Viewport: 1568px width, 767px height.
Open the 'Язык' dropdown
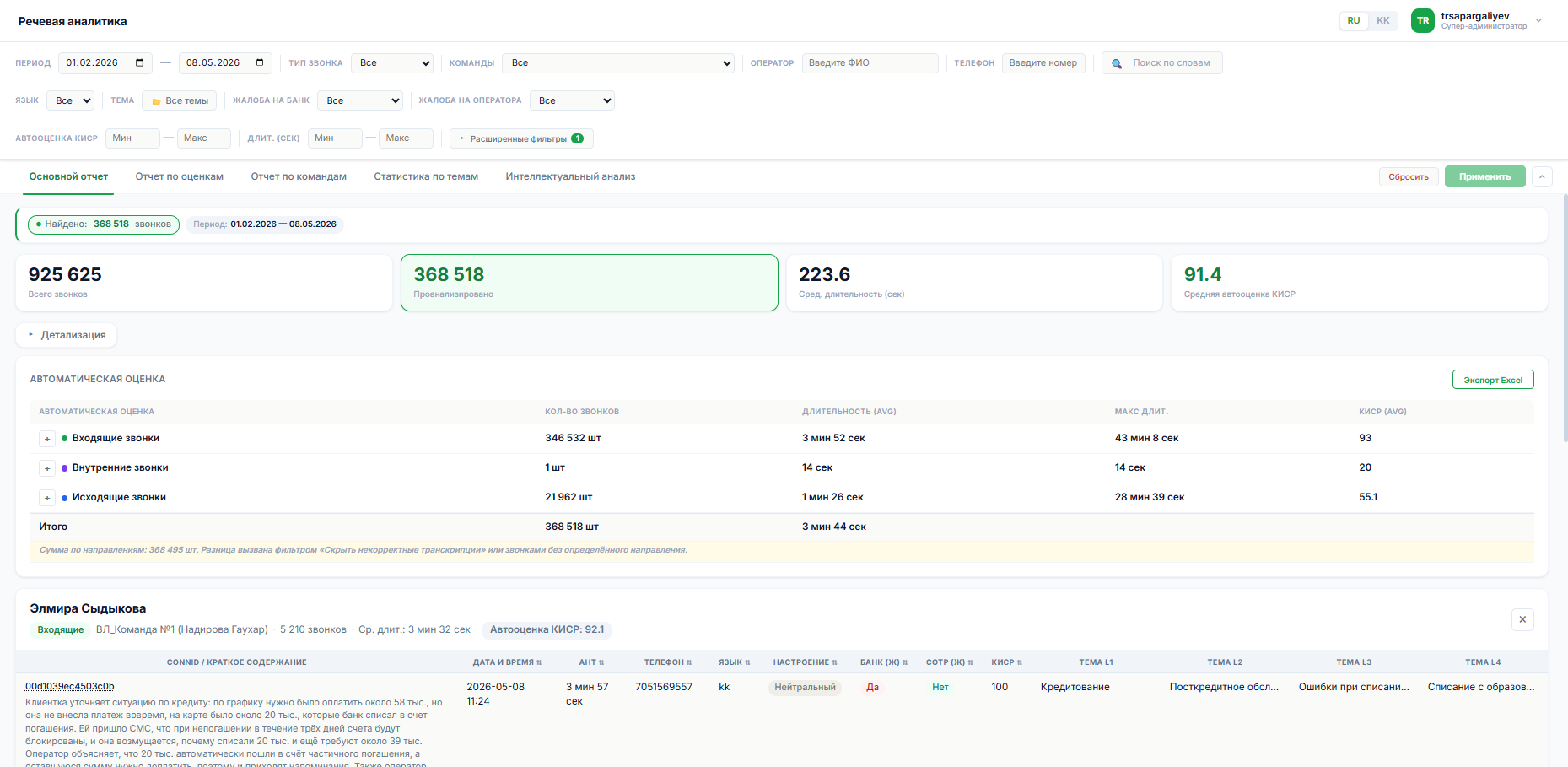(x=70, y=100)
